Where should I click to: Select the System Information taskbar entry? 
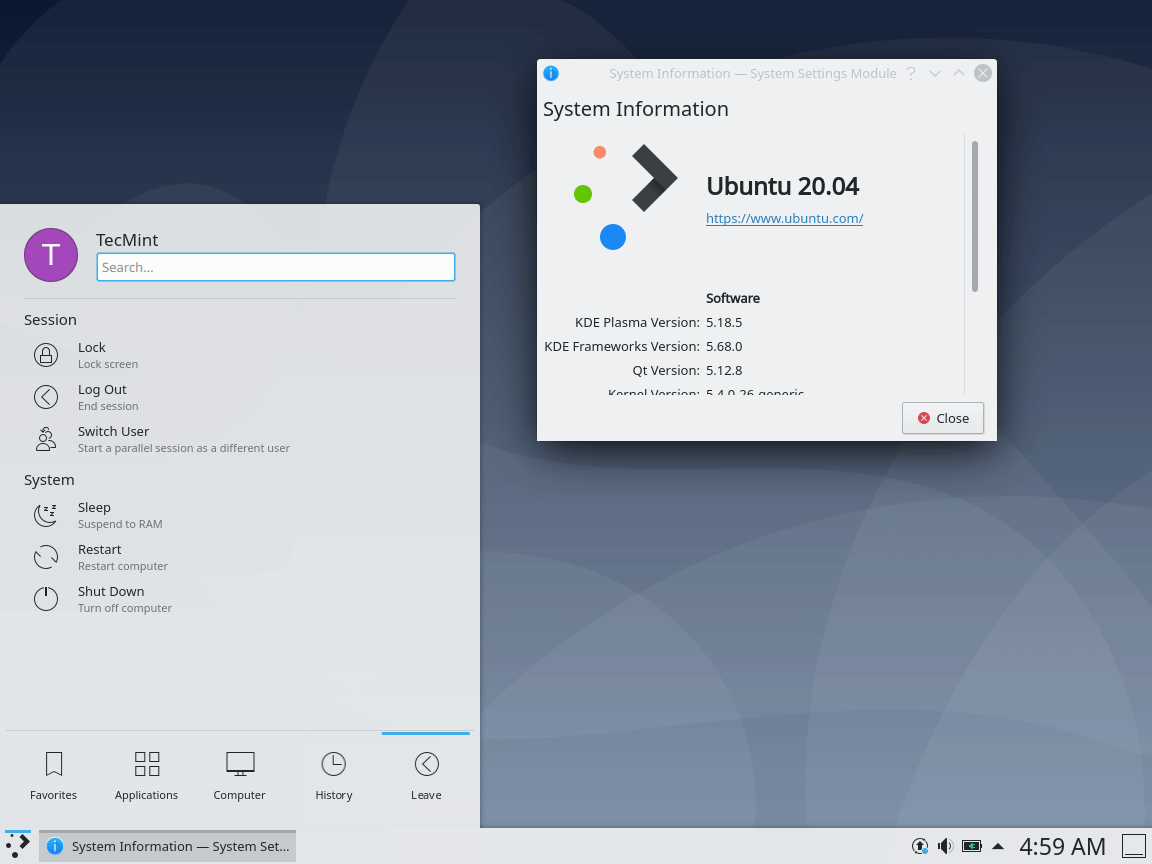pyautogui.click(x=165, y=846)
